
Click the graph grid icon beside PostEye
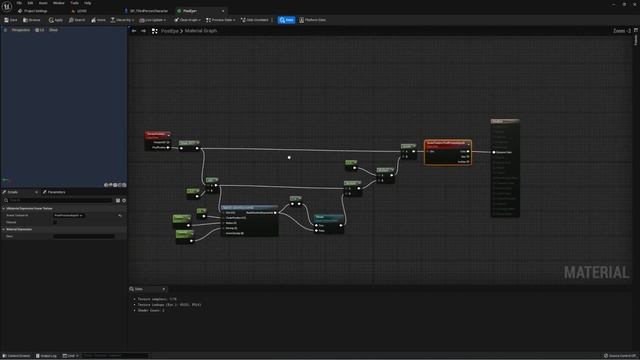click(x=155, y=31)
